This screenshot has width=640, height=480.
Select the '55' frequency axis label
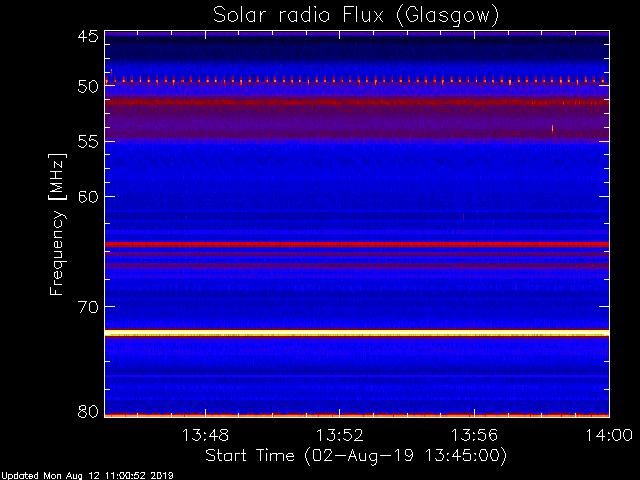88,142
